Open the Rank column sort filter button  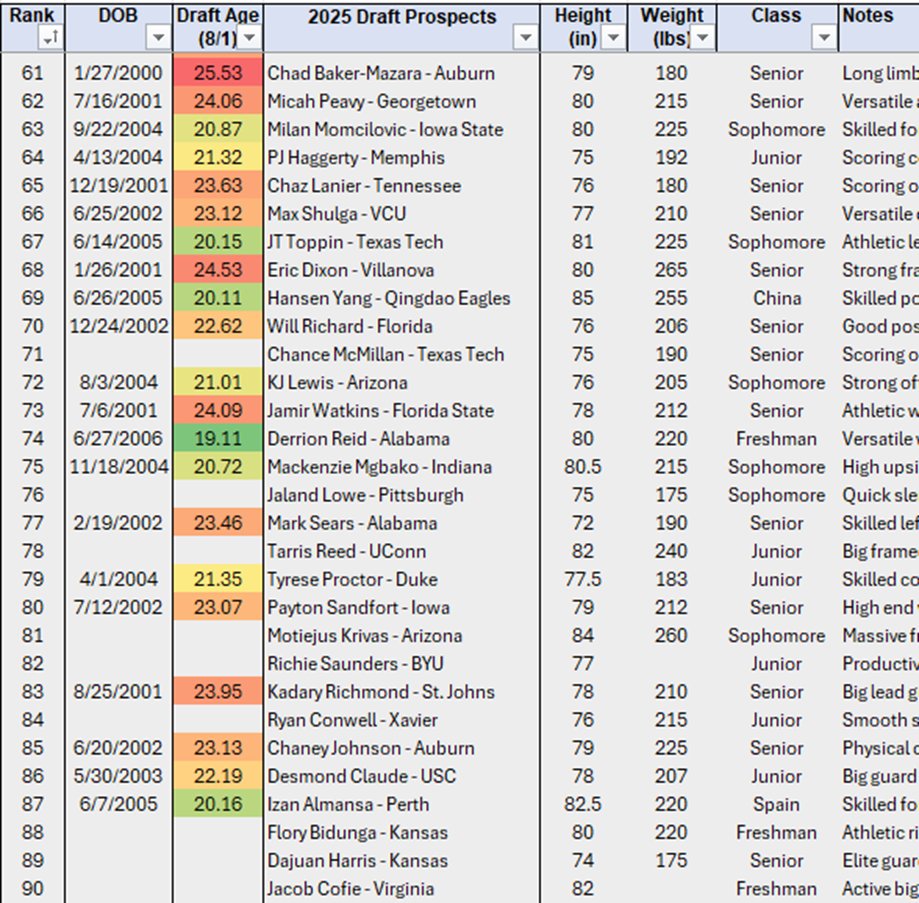pos(50,38)
